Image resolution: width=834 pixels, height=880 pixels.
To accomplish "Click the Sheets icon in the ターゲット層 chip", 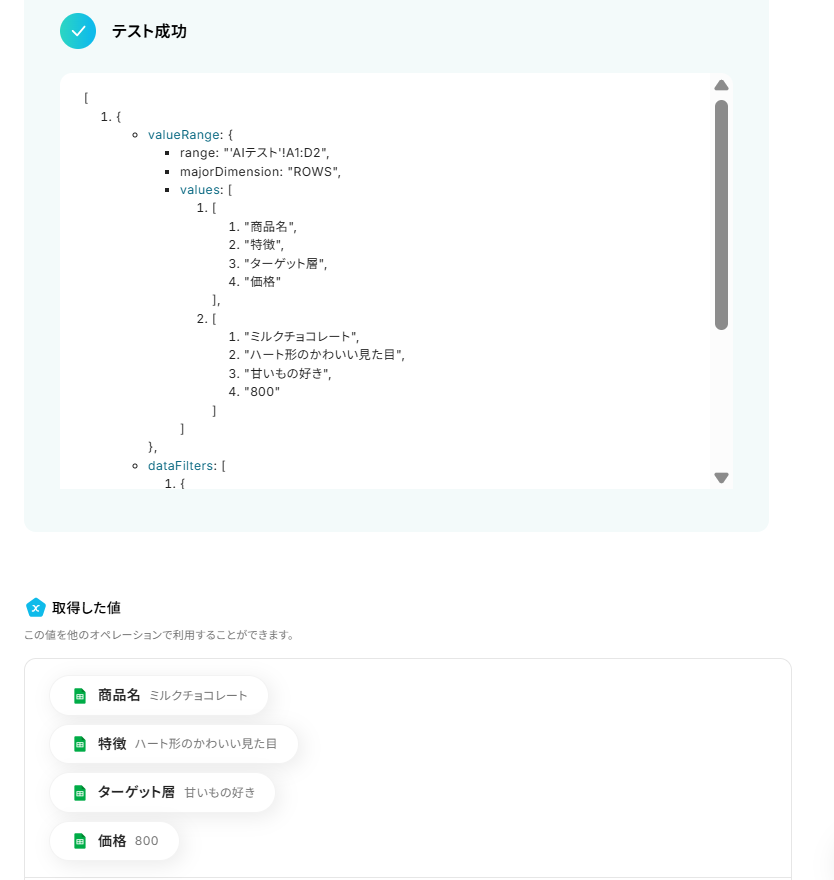I will pos(80,793).
